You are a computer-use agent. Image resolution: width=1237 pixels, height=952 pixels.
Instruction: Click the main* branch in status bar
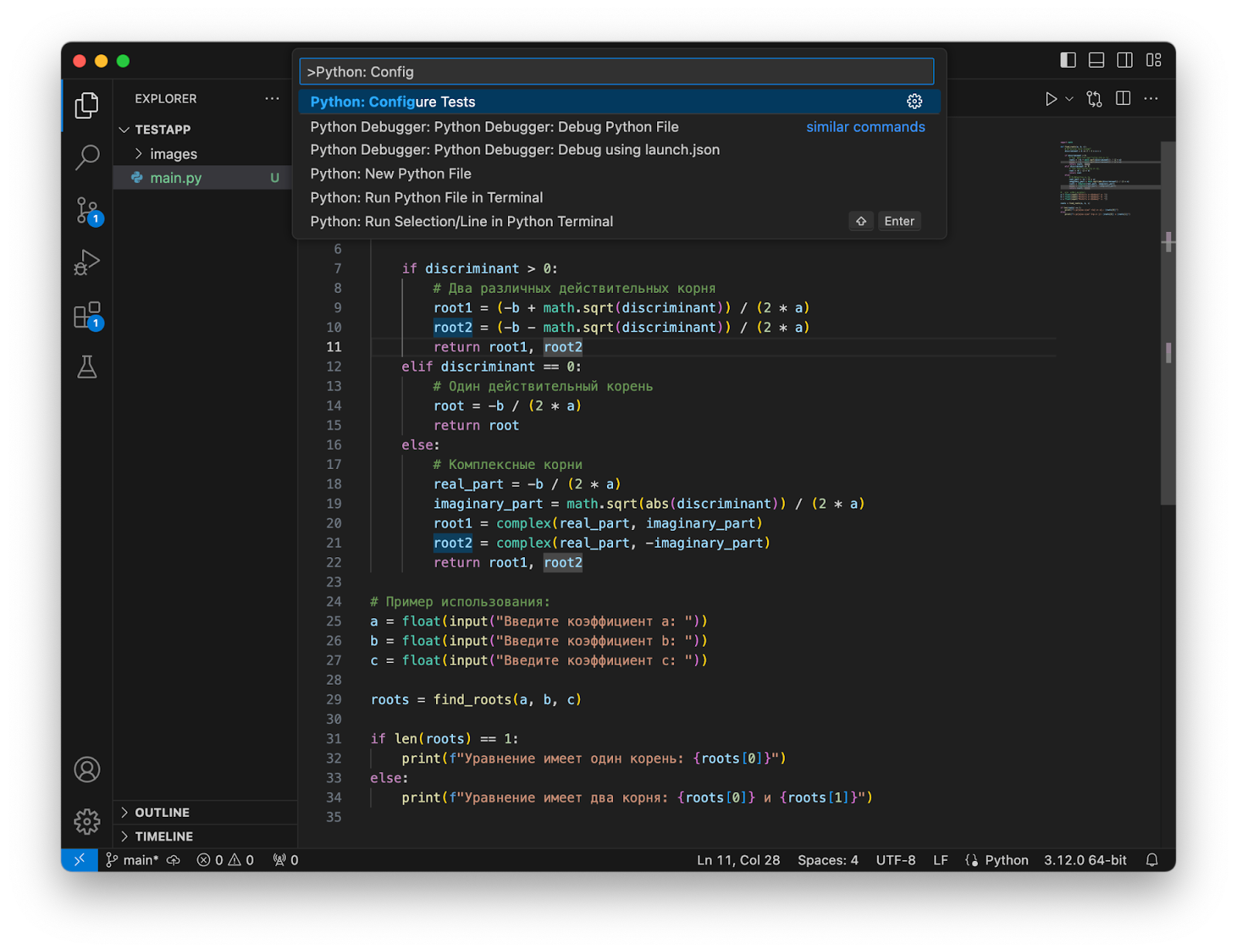132,859
